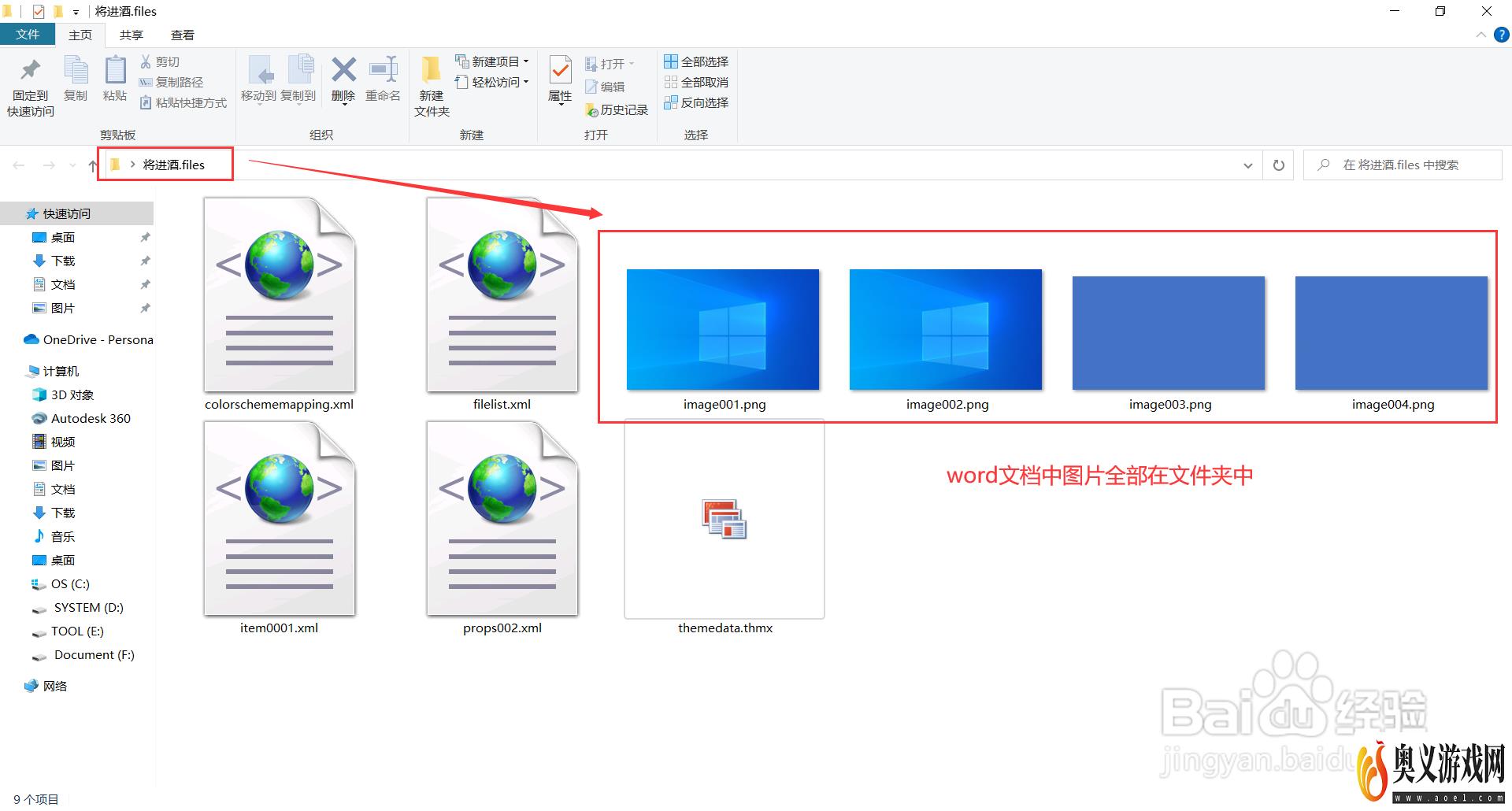The image size is (1512, 811).
Task: Rename the selected file
Action: click(384, 79)
